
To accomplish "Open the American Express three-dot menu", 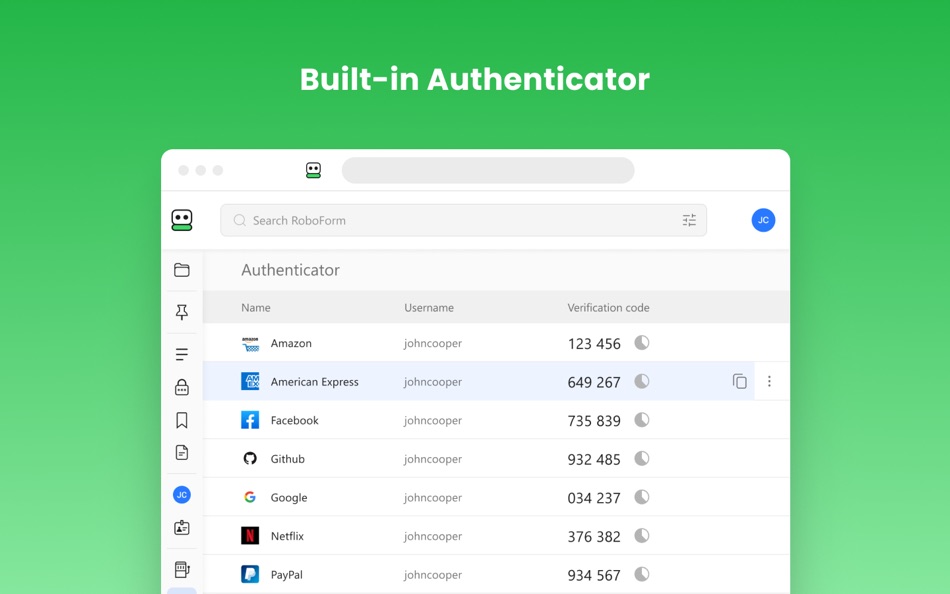I will 769,381.
